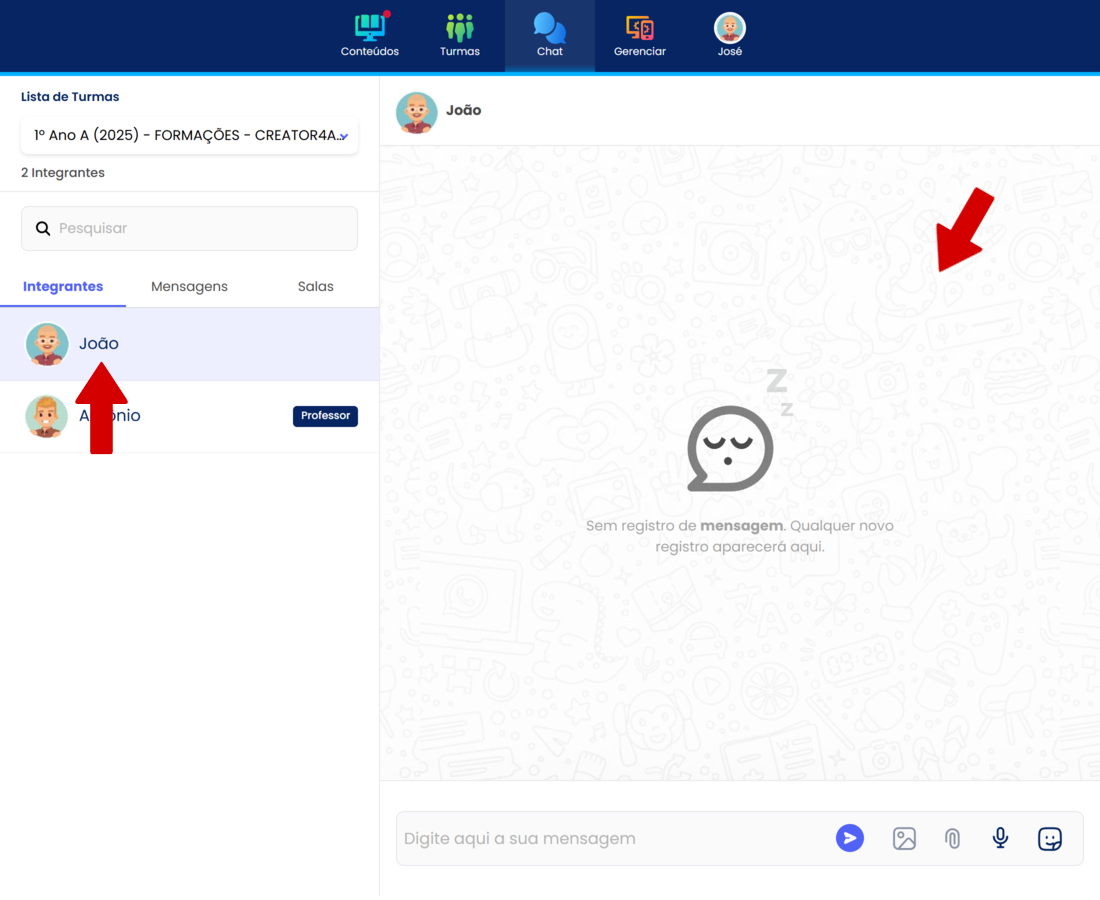
Task: Click the Professor badge beside Antonio
Action: pyautogui.click(x=325, y=416)
